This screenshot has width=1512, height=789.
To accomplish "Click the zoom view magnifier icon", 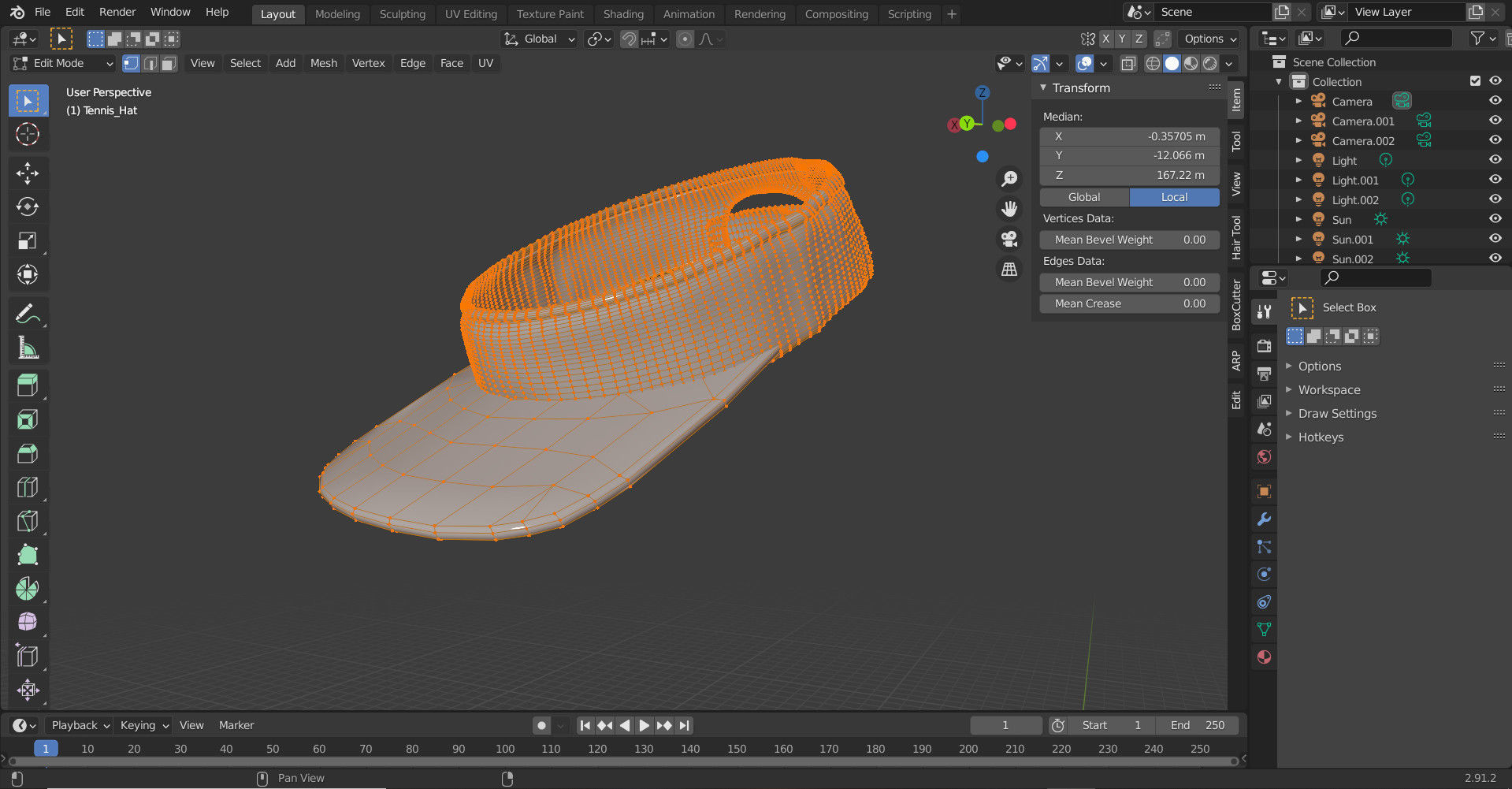I will (x=1009, y=179).
